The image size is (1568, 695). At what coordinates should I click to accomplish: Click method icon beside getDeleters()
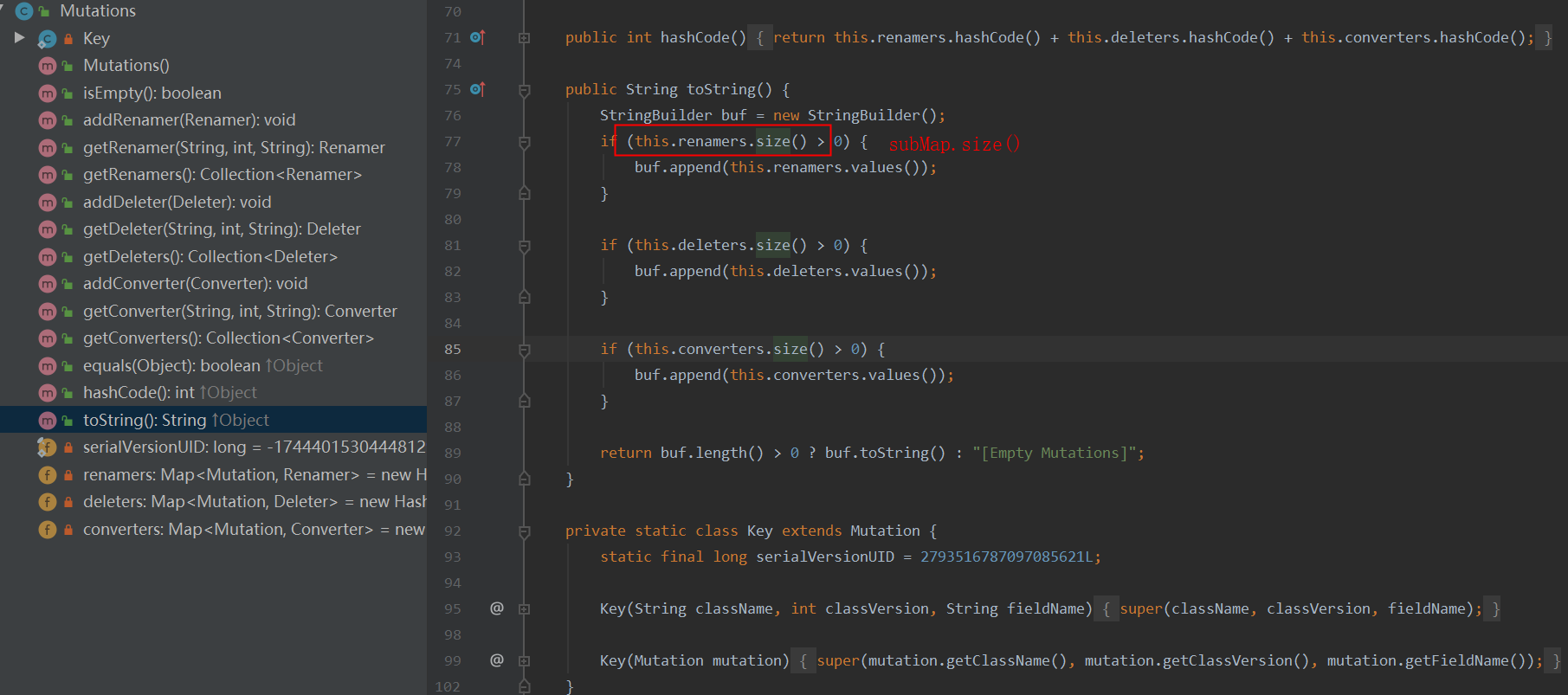pyautogui.click(x=48, y=257)
